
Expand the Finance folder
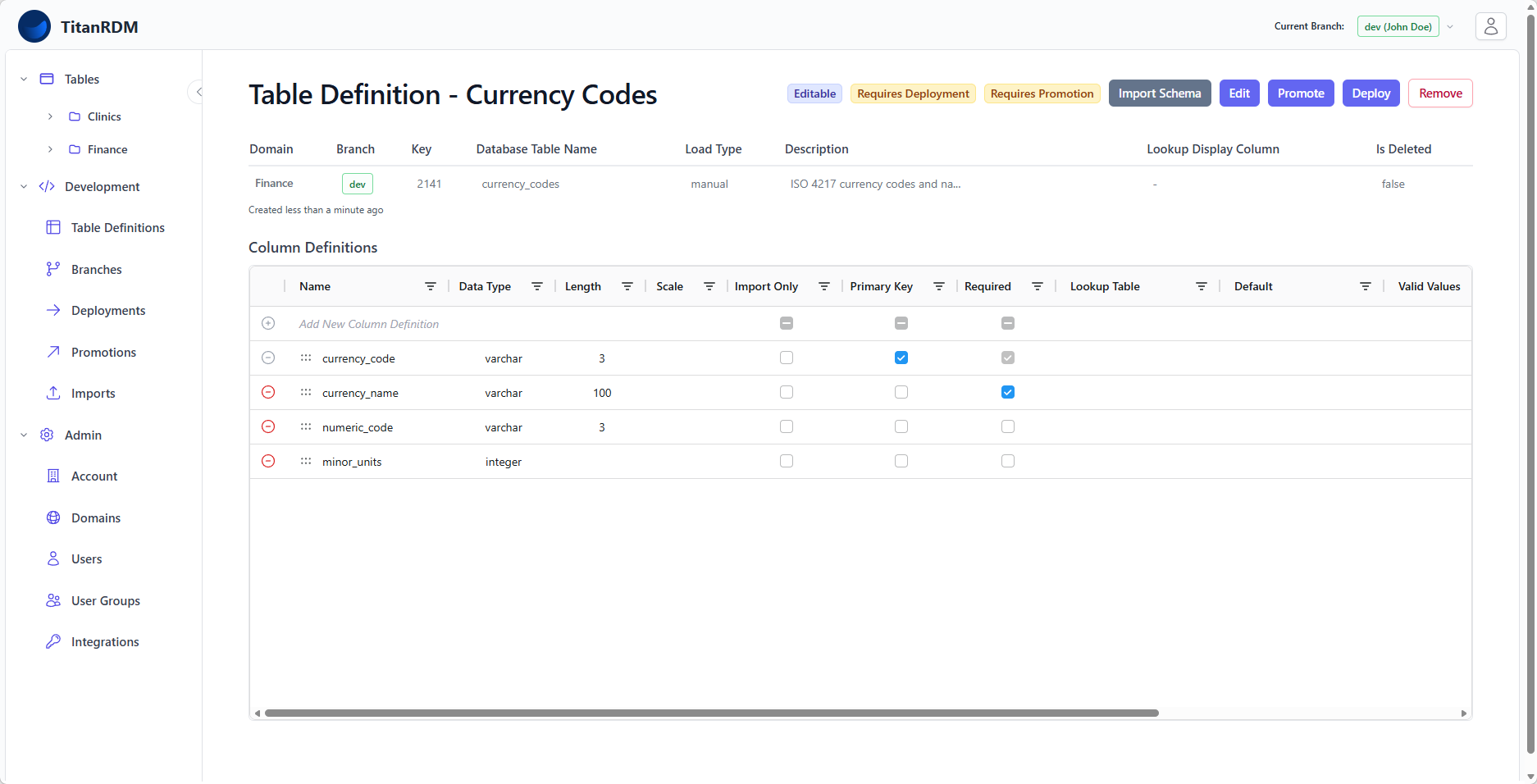coord(50,149)
